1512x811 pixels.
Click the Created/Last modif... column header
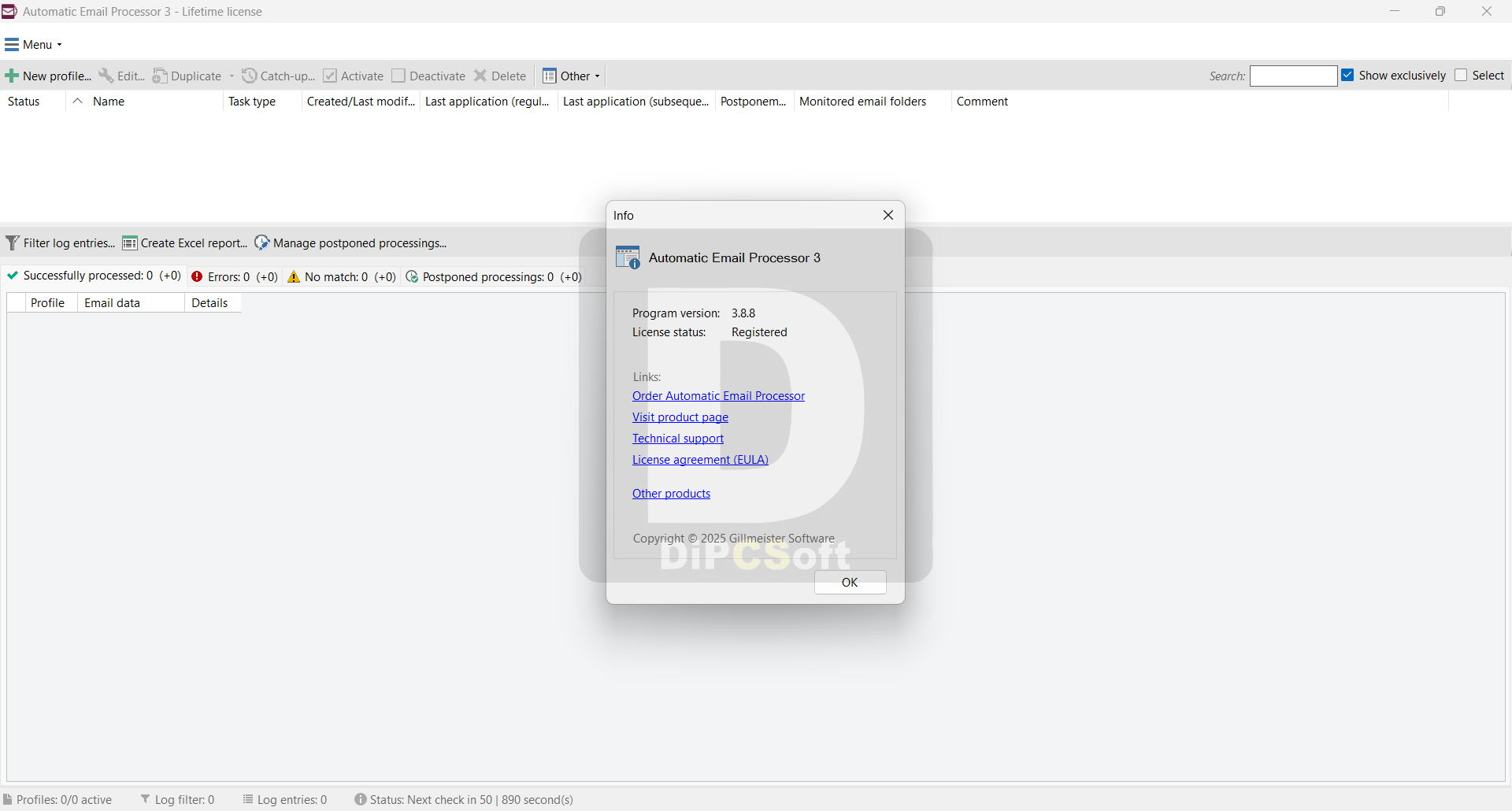(361, 101)
